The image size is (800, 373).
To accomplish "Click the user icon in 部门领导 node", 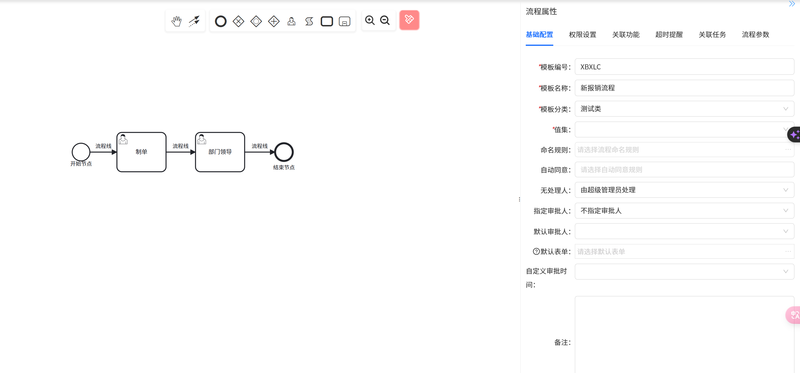I will point(202,139).
